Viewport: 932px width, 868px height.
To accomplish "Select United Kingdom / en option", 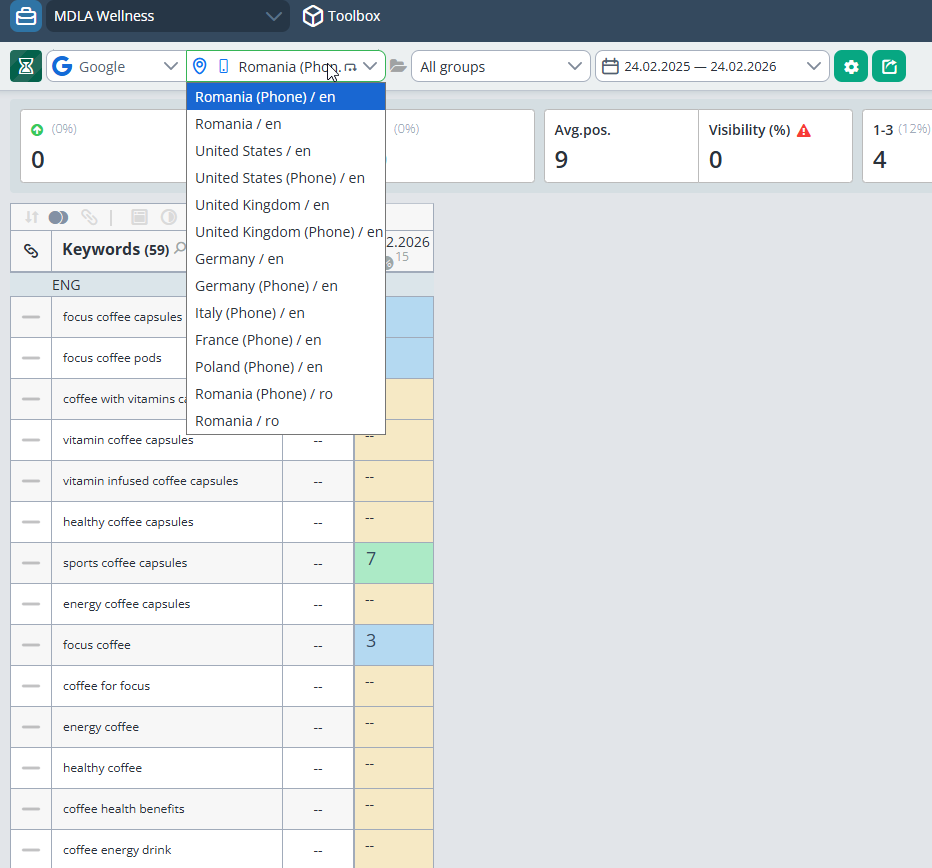I will [x=286, y=205].
